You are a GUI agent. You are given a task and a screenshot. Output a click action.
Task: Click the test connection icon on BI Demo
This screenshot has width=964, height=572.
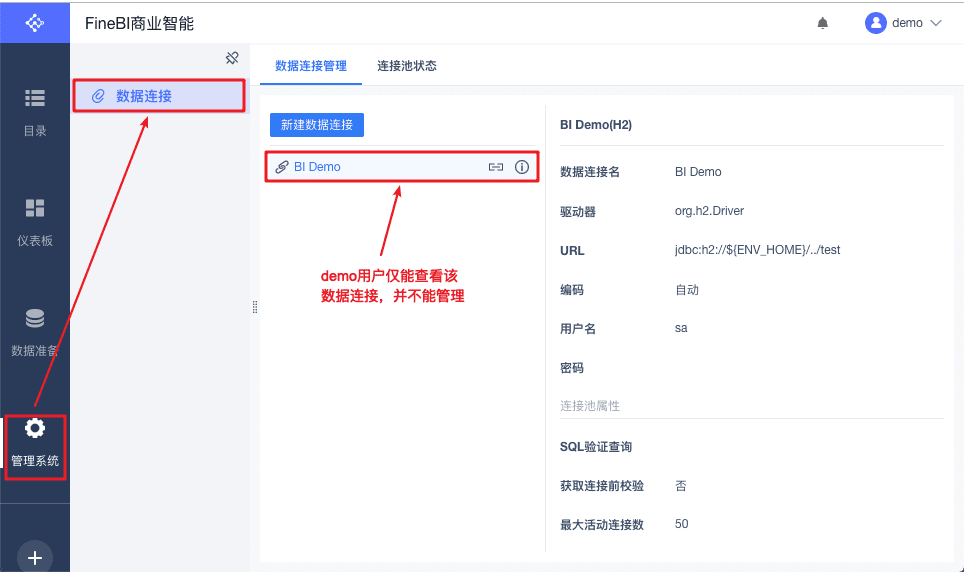tap(496, 167)
